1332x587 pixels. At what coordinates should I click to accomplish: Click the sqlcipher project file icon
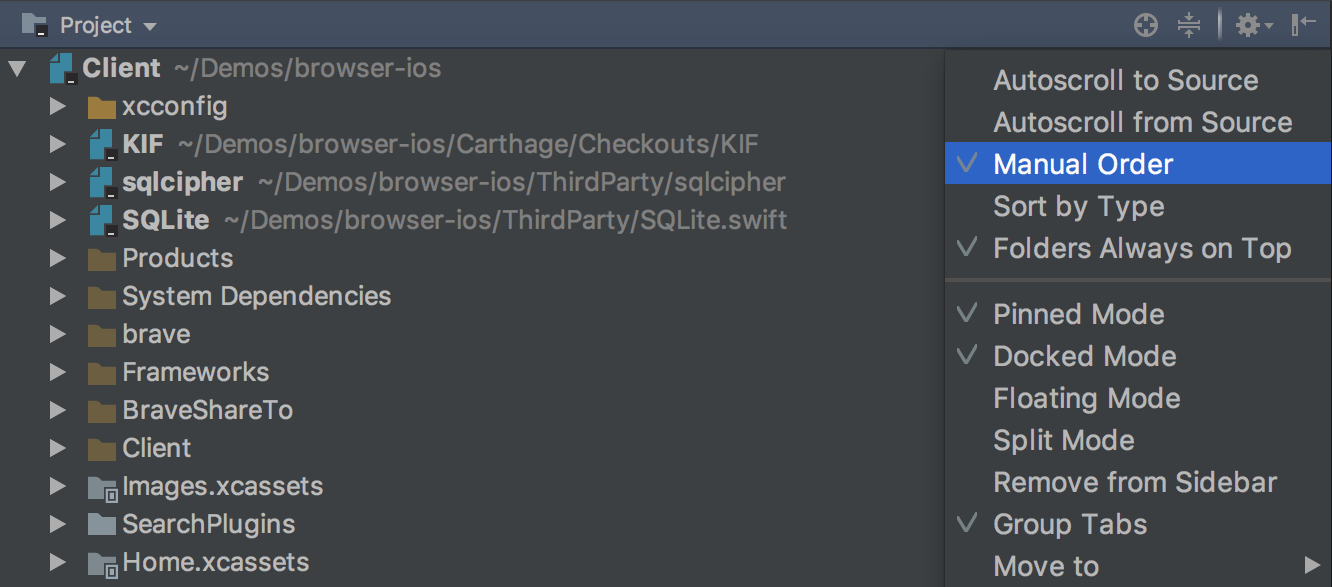tap(102, 183)
